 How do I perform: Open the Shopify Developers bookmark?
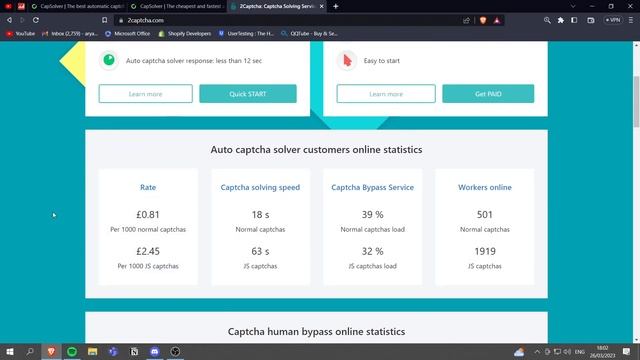click(x=184, y=33)
